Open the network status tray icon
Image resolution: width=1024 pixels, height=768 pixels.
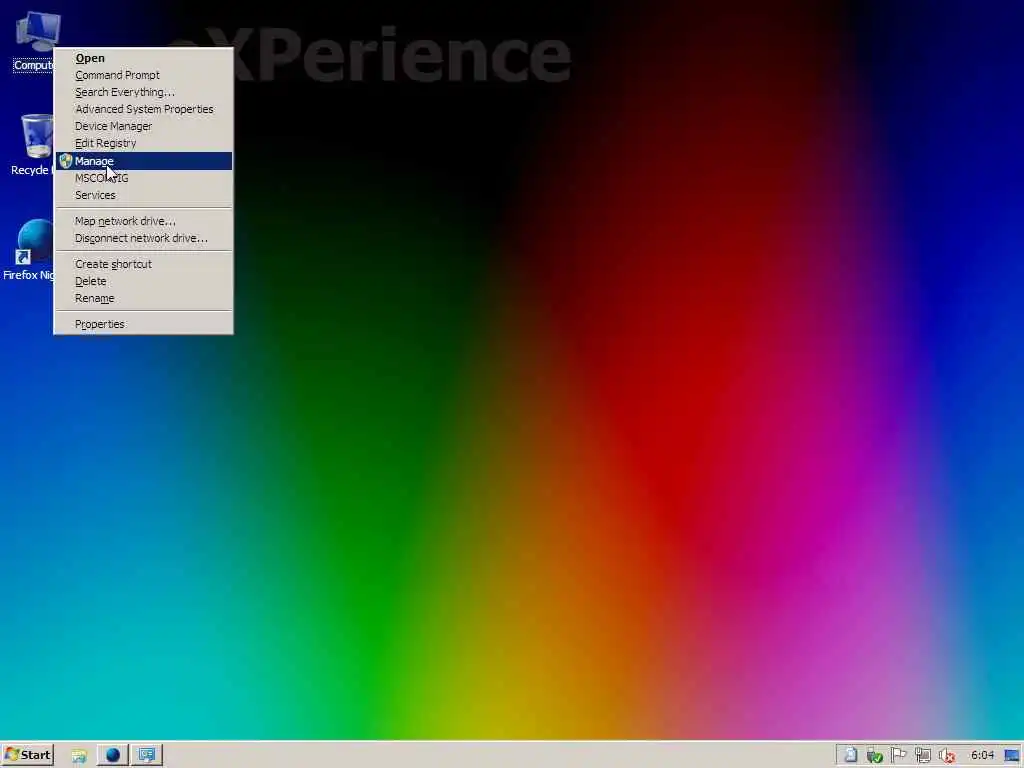923,756
